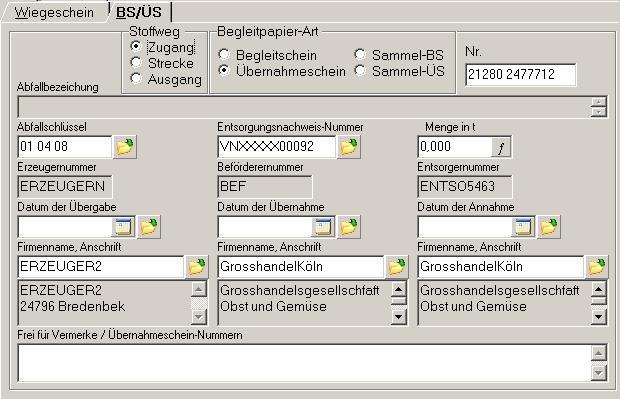Screen dimensions: 620x399
Task: Click the Entsorger GrosshandelKöln Firmenname field
Action: point(501,267)
